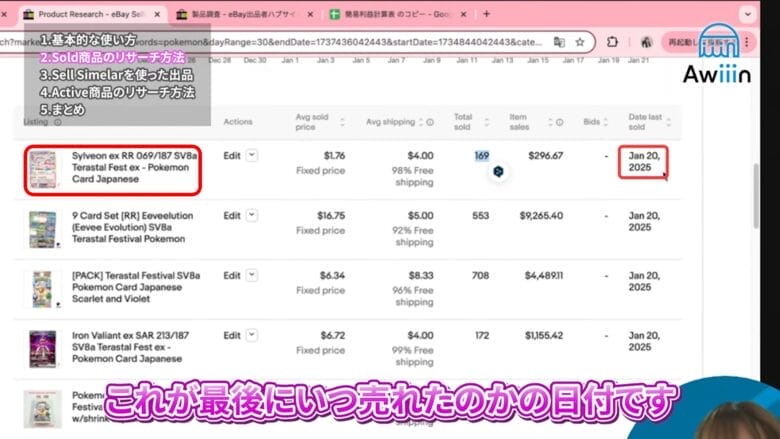Click Edit for the Iron Valiant ex listing
The image size is (780, 439).
tap(232, 336)
